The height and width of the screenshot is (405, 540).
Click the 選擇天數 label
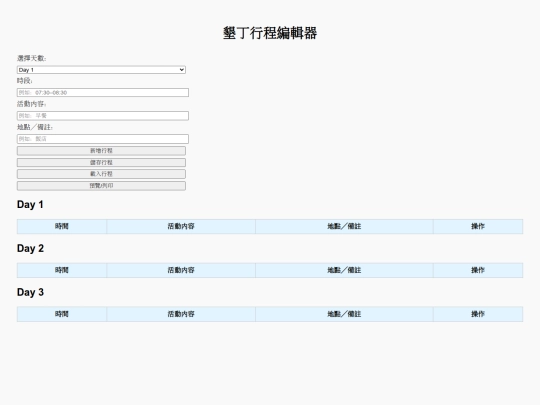click(x=31, y=58)
